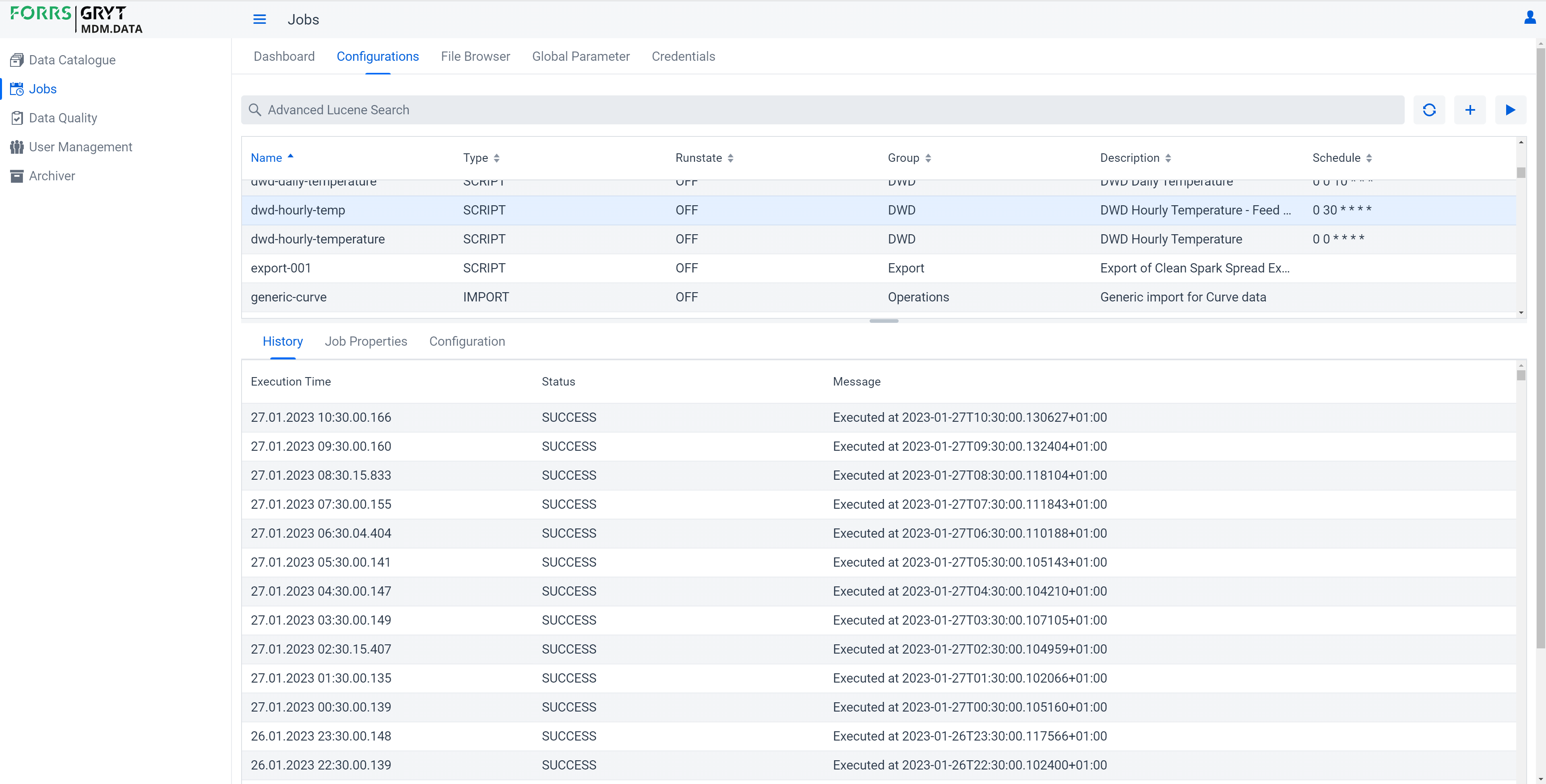Open the File Browser tab
Screen dimensions: 1546x784
coord(475,56)
